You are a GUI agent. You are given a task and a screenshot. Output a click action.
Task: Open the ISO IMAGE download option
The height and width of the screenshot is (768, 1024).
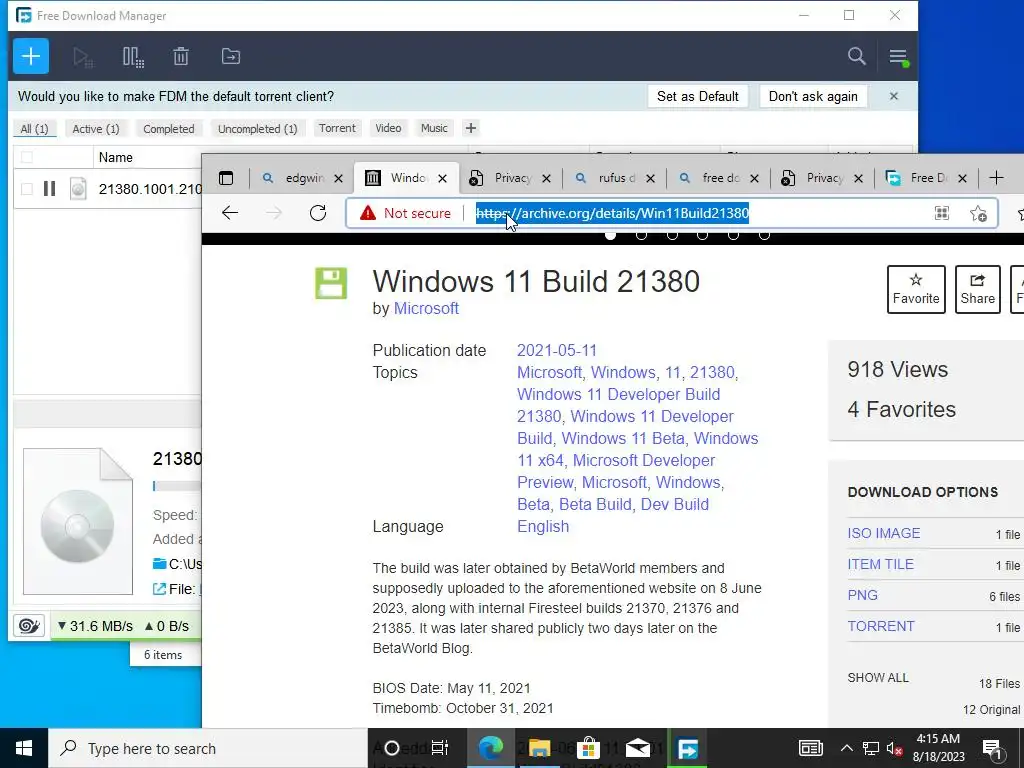(x=884, y=533)
